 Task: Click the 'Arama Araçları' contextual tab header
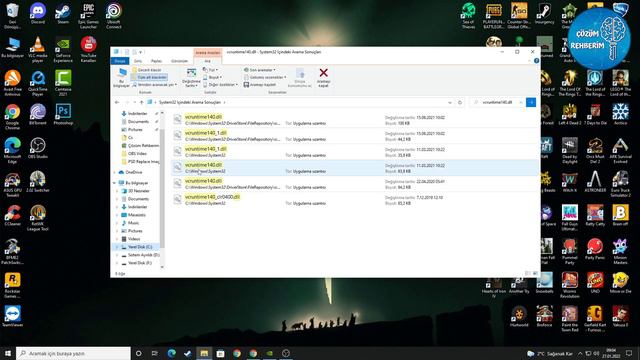pyautogui.click(x=208, y=53)
